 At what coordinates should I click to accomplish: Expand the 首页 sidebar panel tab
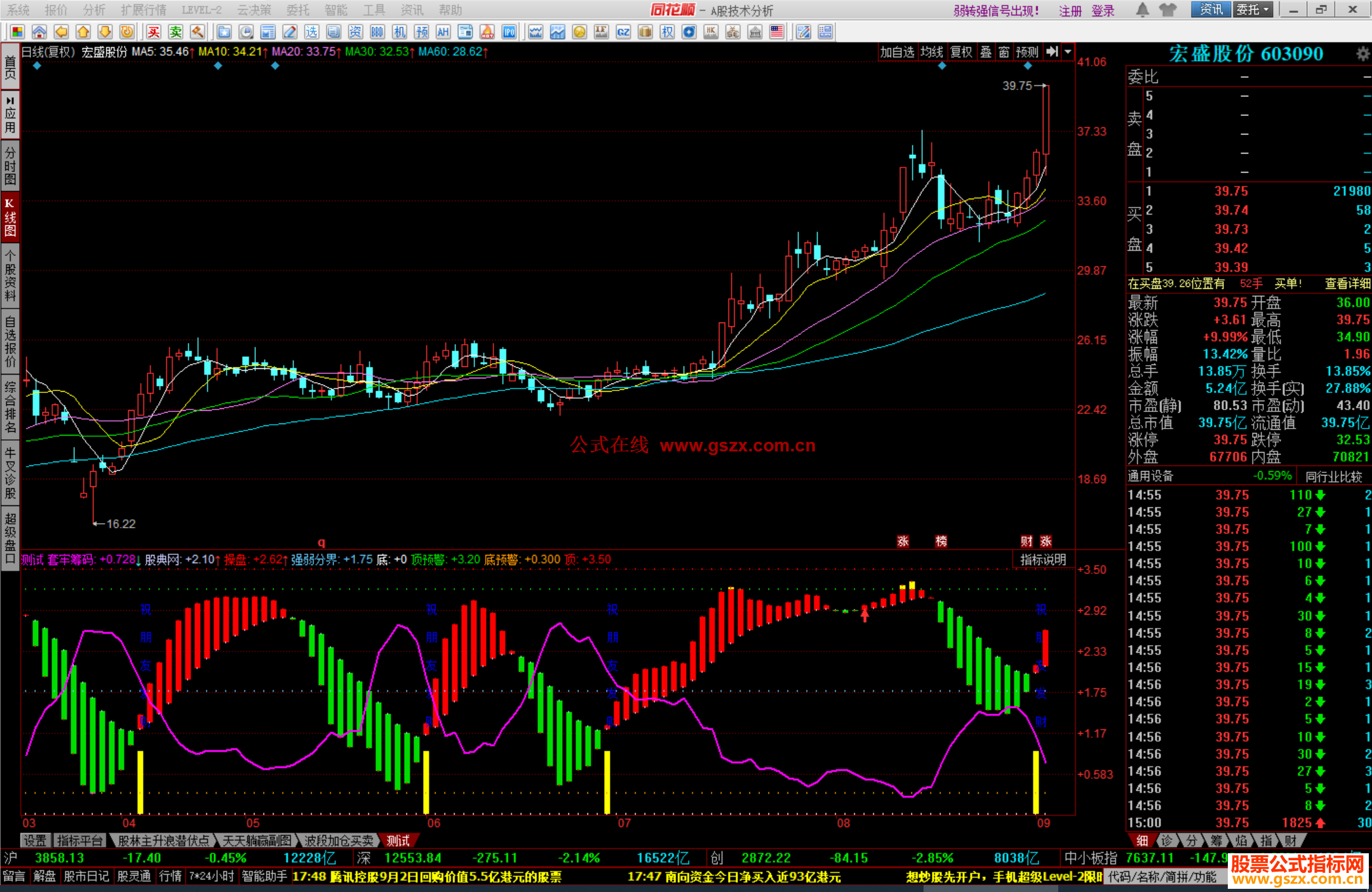pyautogui.click(x=10, y=67)
